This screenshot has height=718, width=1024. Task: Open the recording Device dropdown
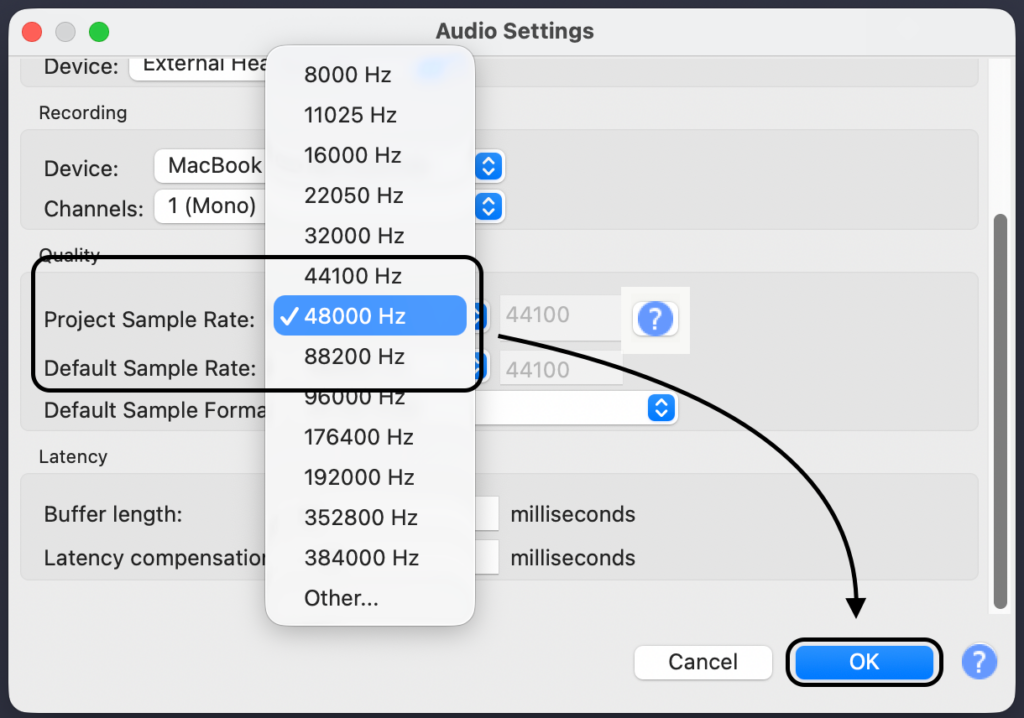coord(488,166)
